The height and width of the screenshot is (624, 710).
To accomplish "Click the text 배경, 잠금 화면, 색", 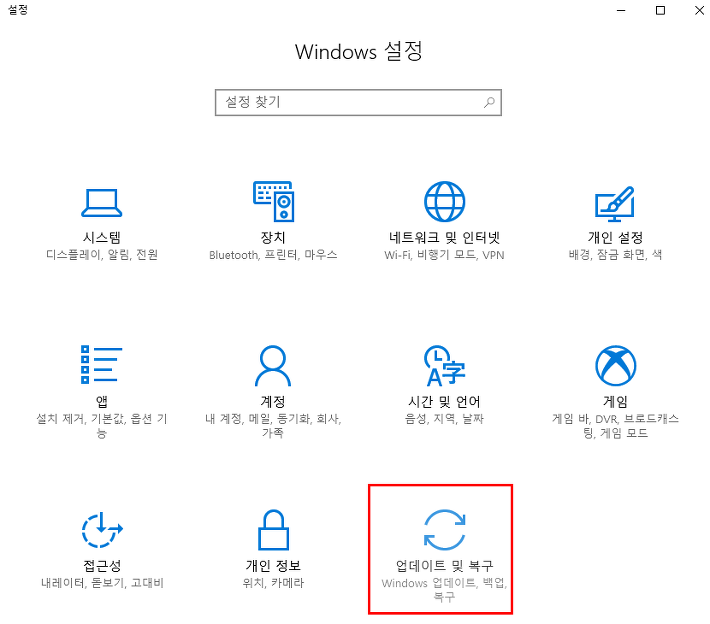I will [615, 254].
